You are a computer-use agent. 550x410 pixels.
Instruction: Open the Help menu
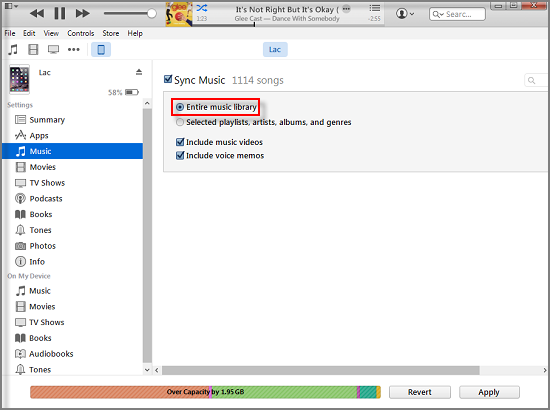(x=135, y=33)
